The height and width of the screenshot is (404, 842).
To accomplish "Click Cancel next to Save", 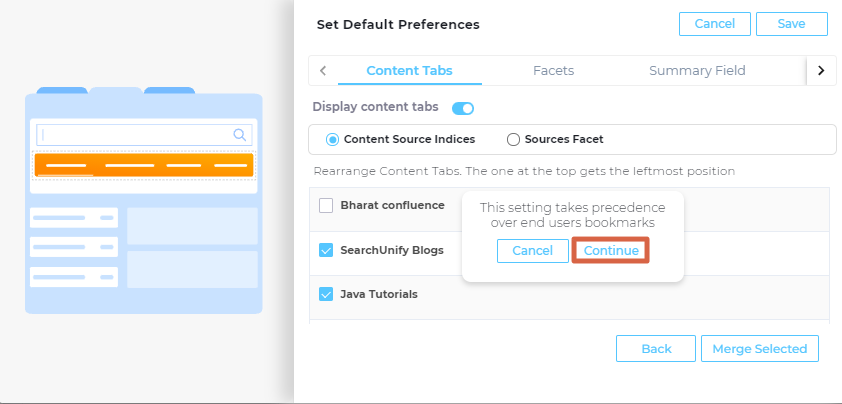I will pyautogui.click(x=714, y=24).
